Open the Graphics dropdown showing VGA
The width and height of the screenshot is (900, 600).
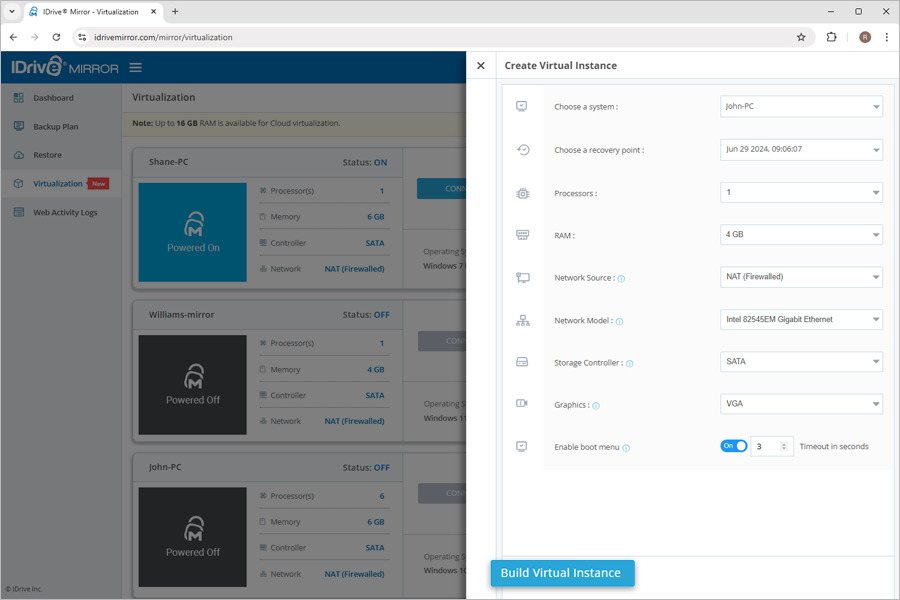point(801,404)
